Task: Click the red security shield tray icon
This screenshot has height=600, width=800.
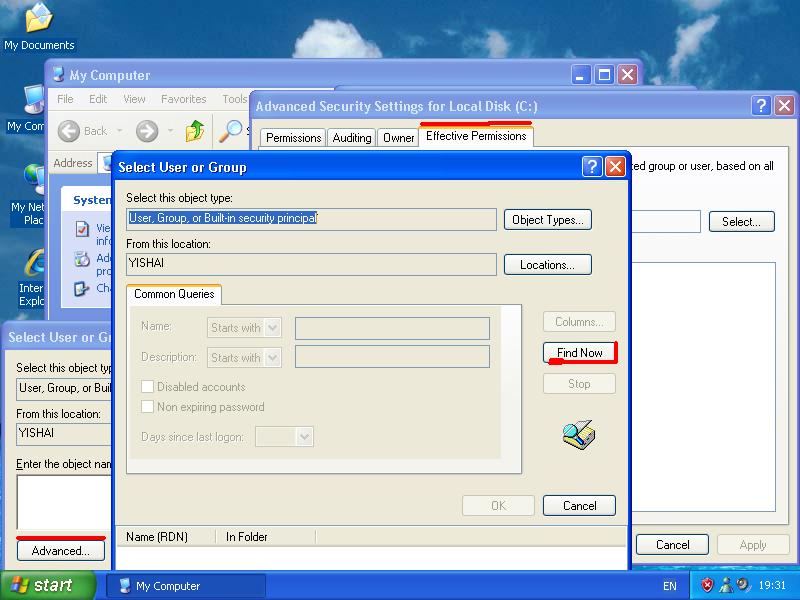Action: (707, 585)
